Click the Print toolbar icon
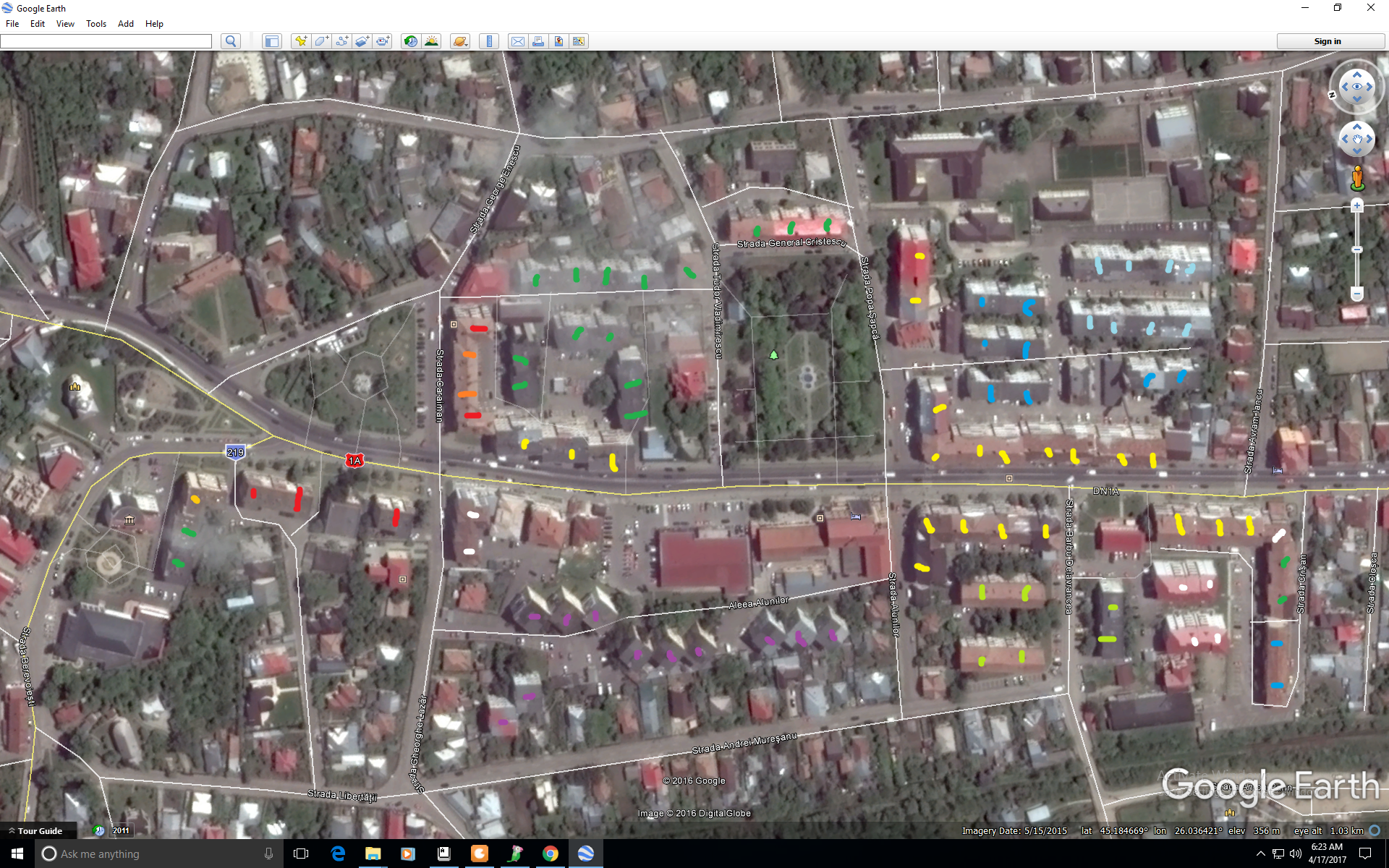The image size is (1389, 868). tap(538, 41)
